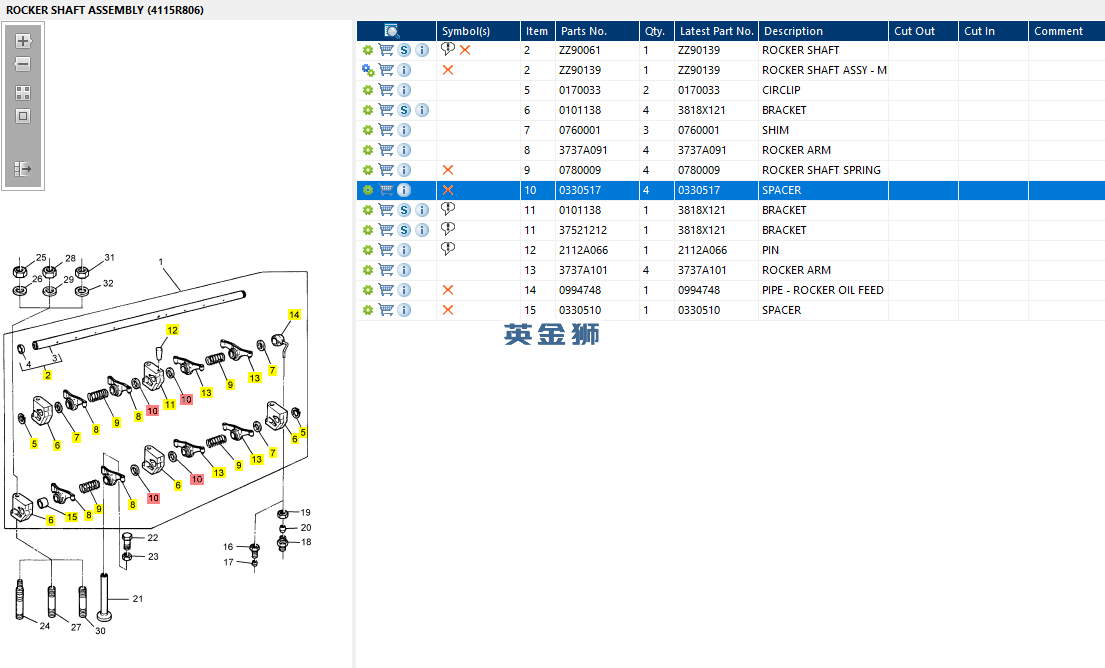Click green gear icon for PIPE - ROCKER OIL FEED

click(368, 290)
